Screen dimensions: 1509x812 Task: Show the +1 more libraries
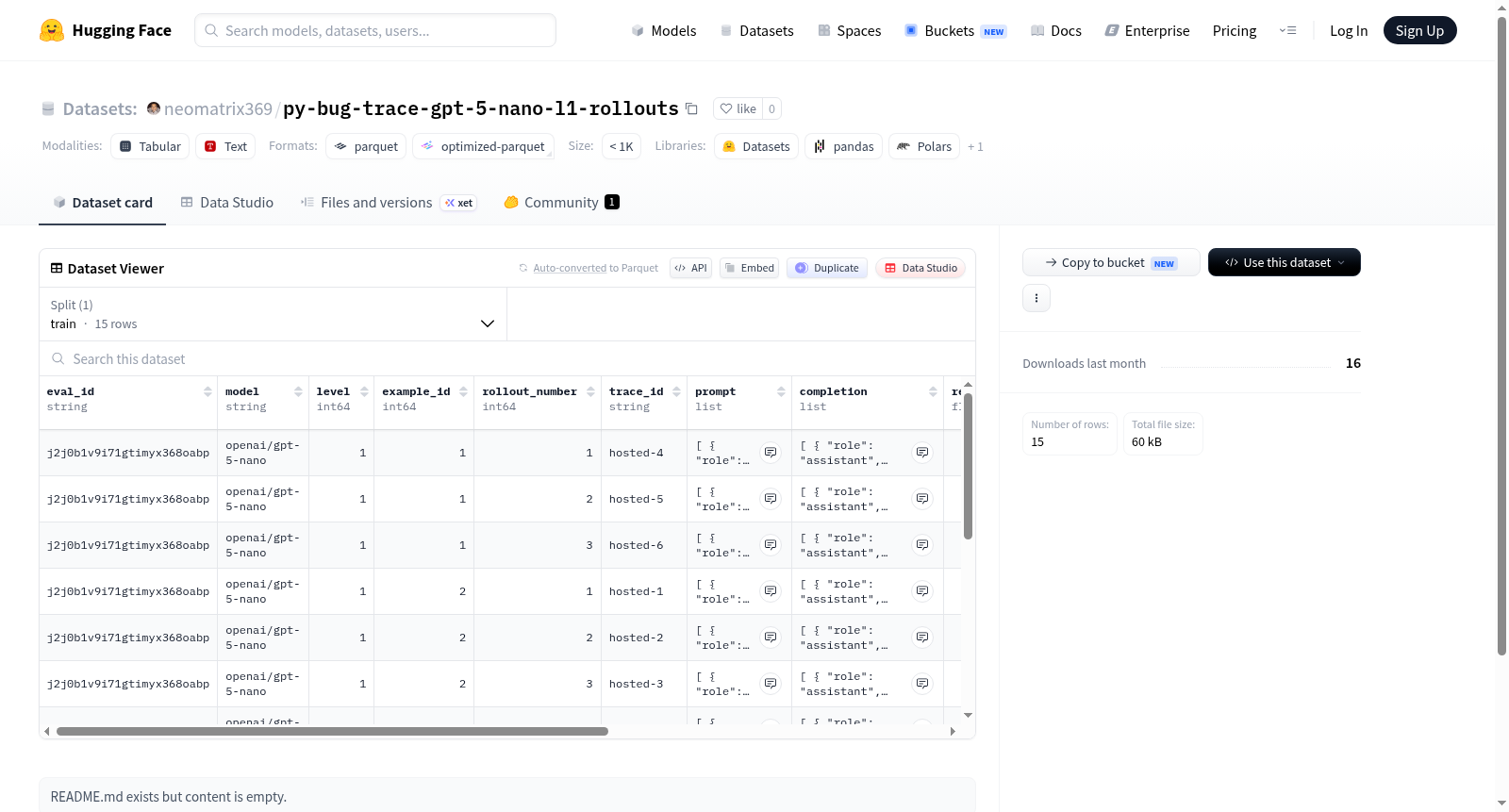[975, 146]
